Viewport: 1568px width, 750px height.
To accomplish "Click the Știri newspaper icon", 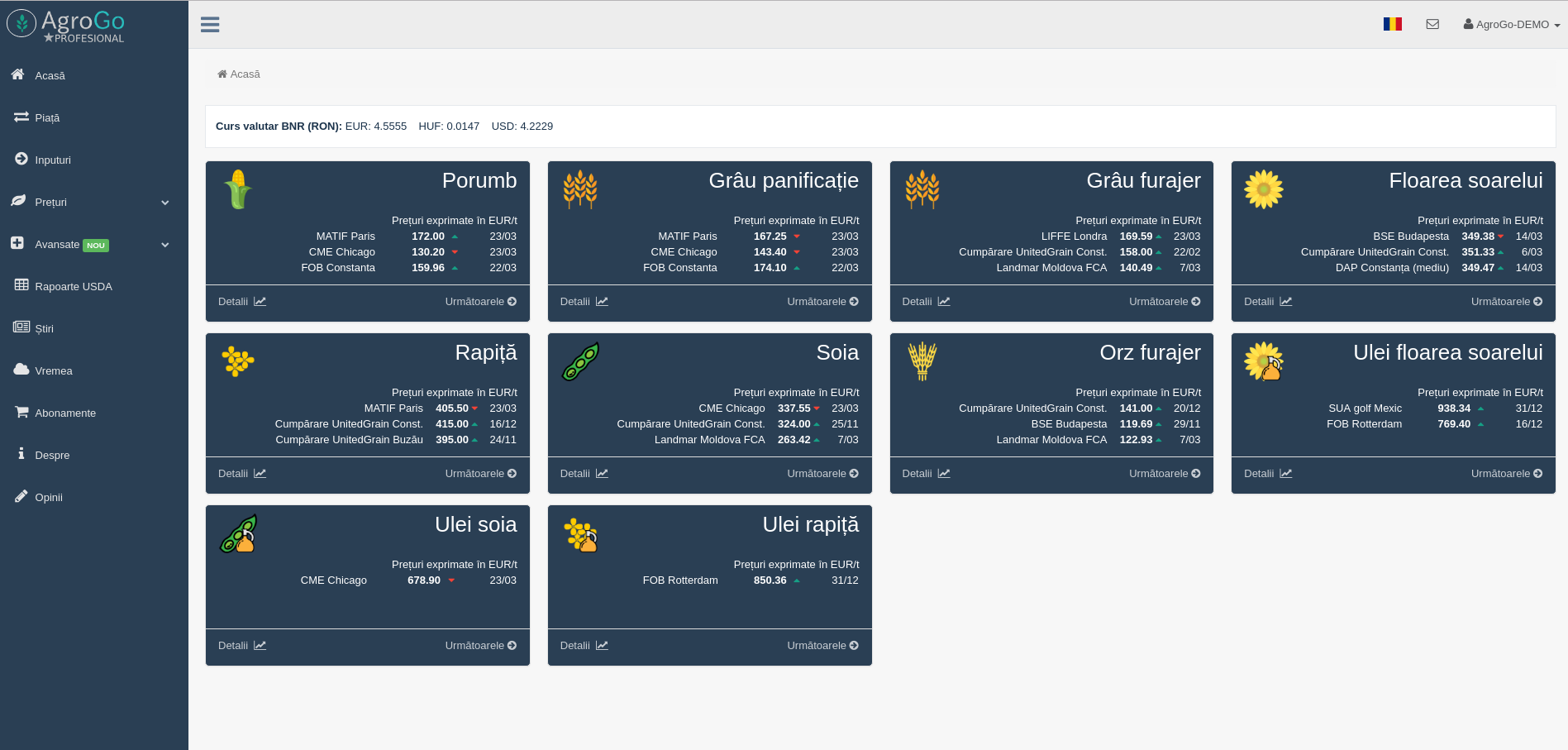I will click(21, 327).
